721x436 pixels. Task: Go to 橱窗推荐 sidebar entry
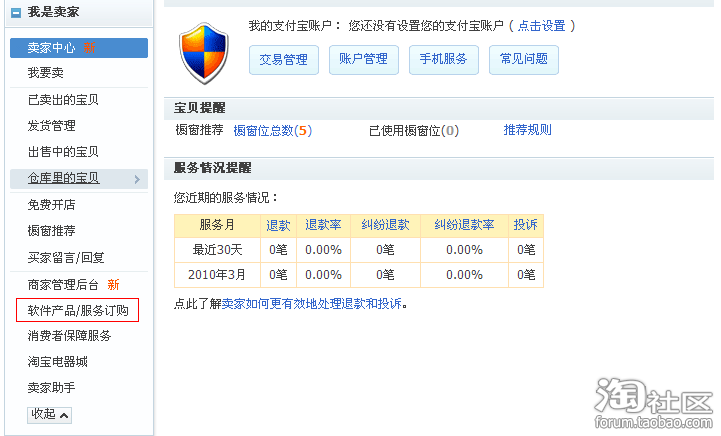point(52,231)
